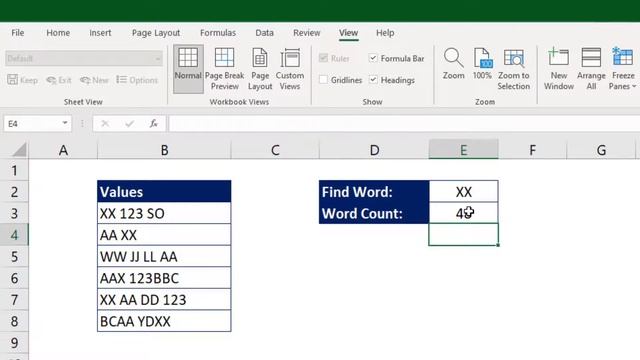This screenshot has width=640, height=360.
Task: Open the Home tab
Action: (58, 33)
